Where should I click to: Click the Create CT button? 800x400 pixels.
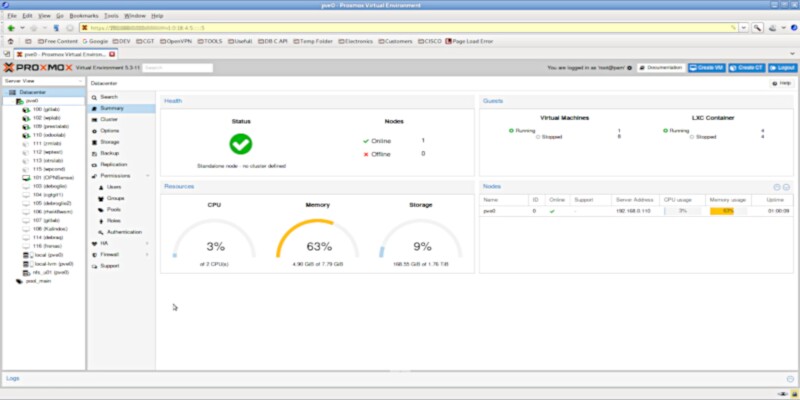click(x=746, y=67)
